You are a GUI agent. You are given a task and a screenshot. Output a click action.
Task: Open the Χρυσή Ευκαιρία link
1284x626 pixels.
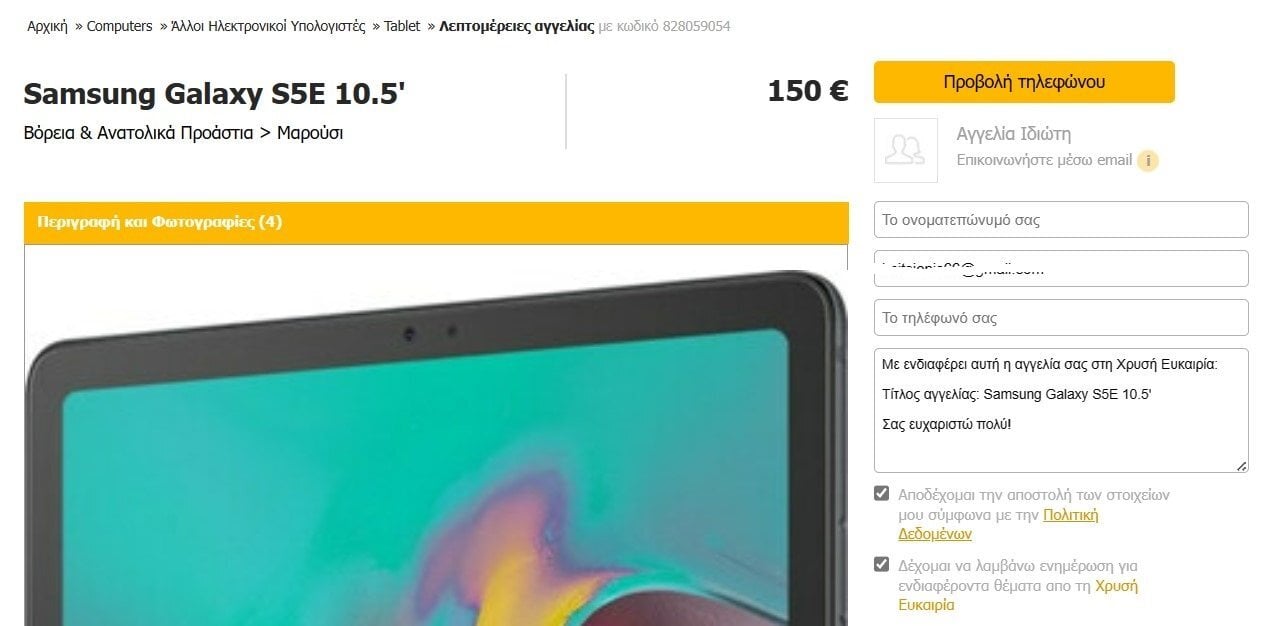pos(1018,595)
